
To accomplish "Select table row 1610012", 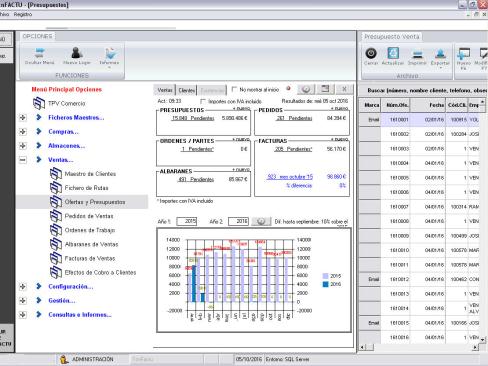I will 419,279.
